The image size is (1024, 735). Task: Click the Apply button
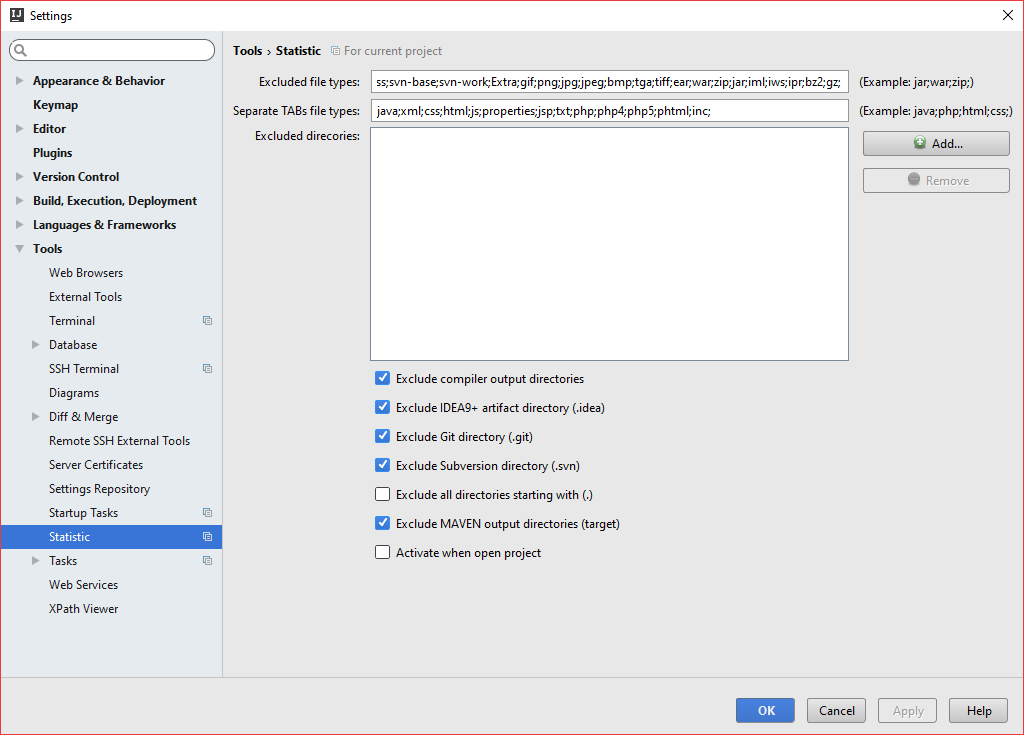[908, 710]
